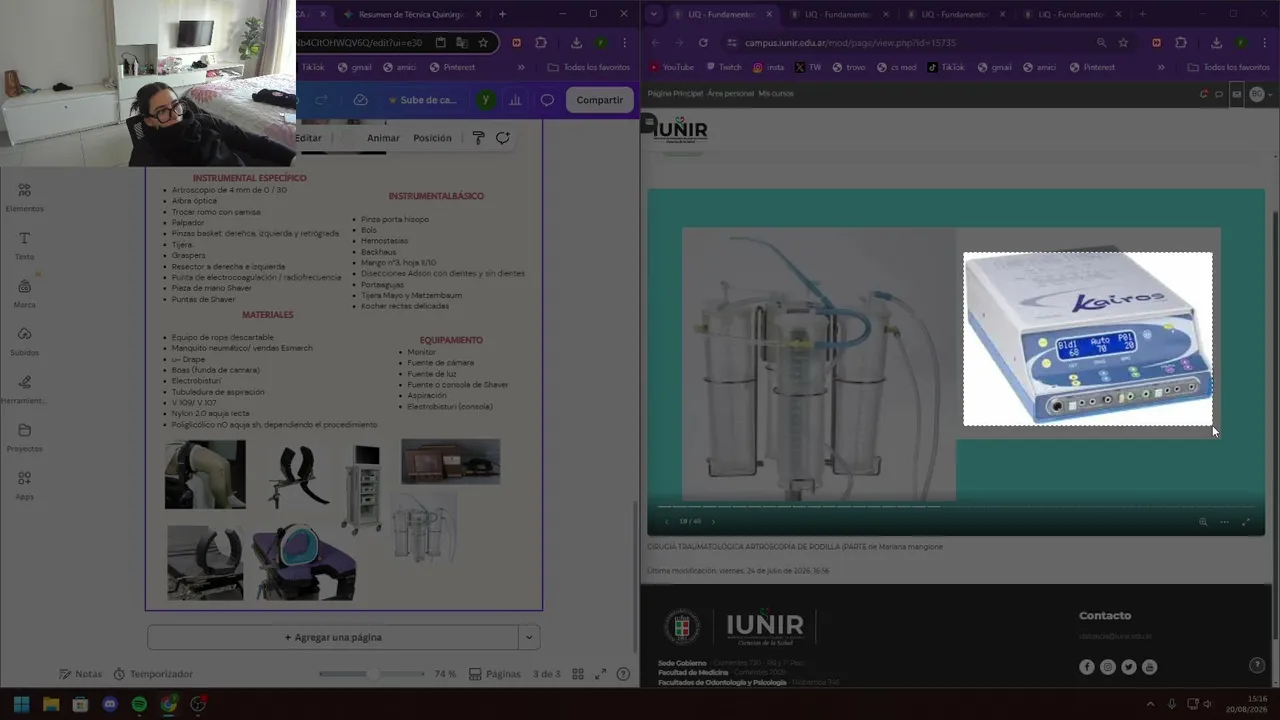Show more bookmarks in IUNIR window

(1161, 67)
